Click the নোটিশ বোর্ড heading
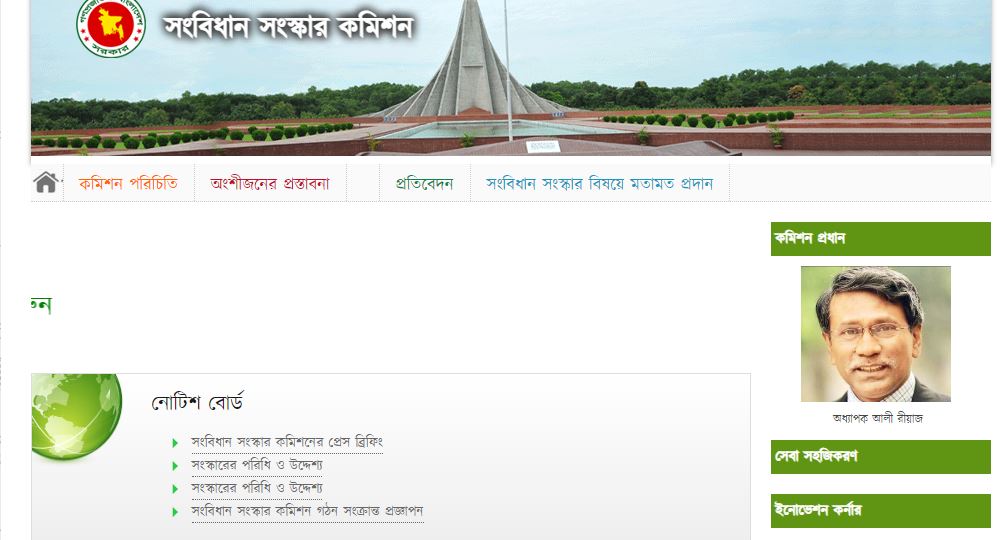 [x=198, y=402]
